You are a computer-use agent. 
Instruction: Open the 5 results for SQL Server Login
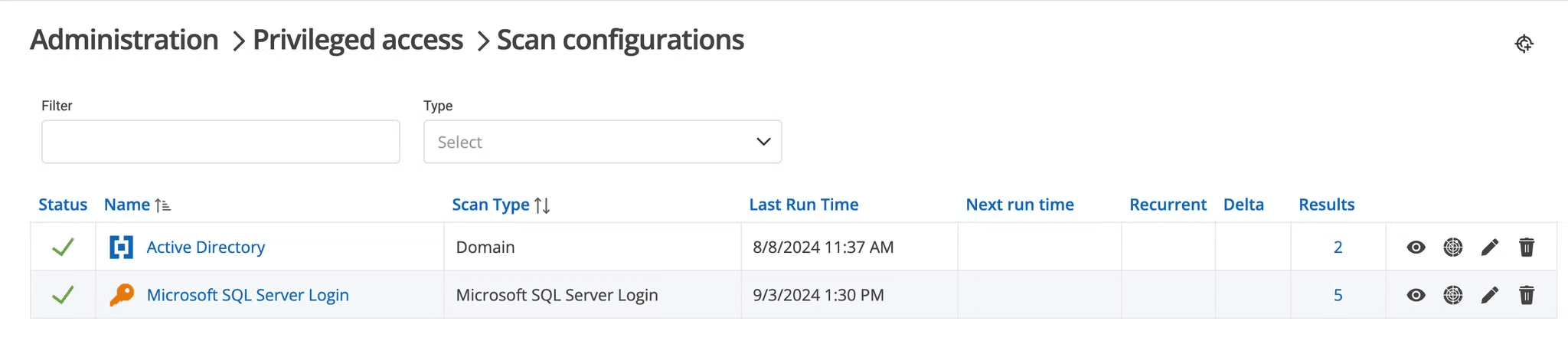click(x=1338, y=295)
